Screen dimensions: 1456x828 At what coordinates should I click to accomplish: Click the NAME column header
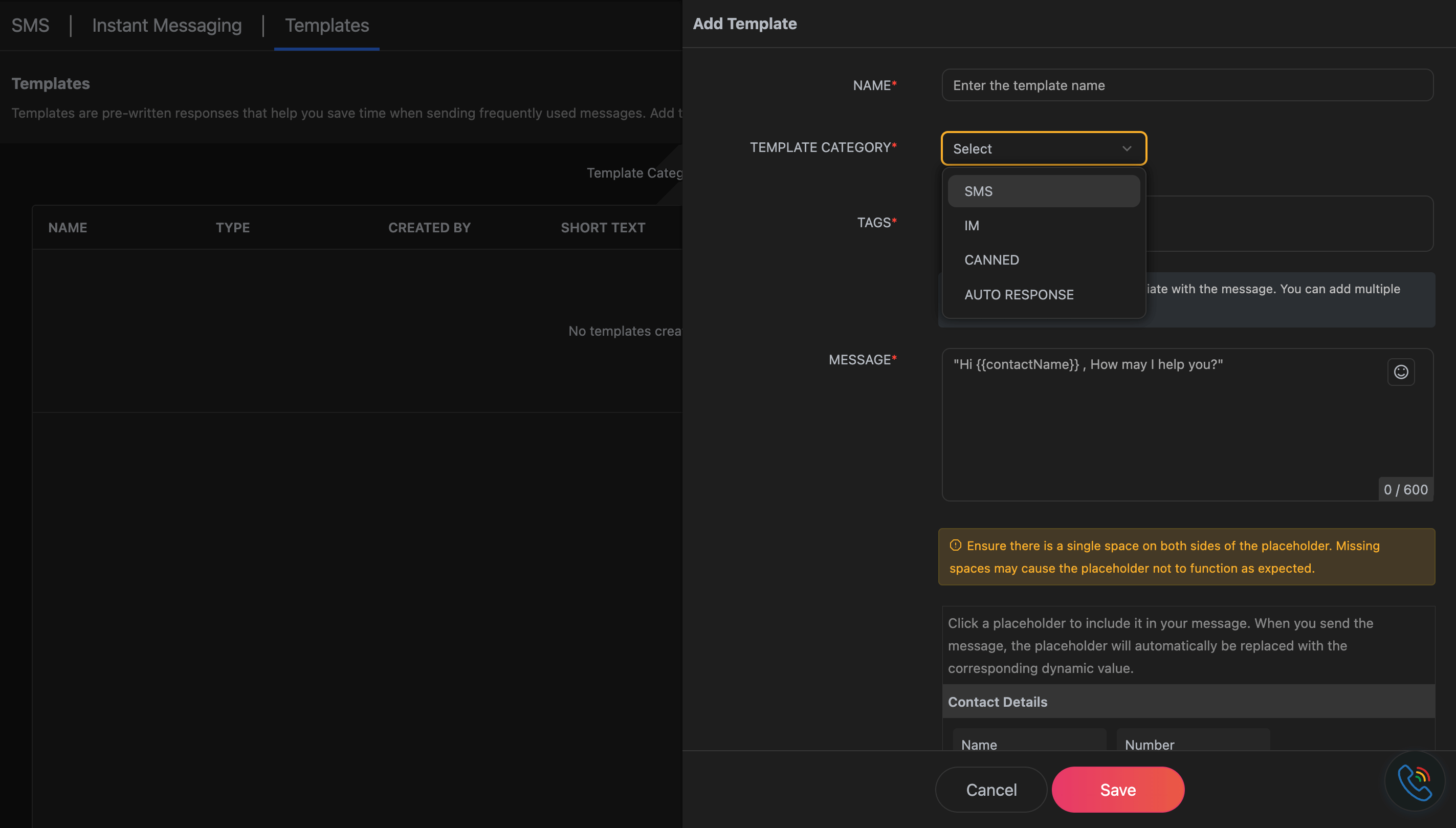pyautogui.click(x=68, y=228)
